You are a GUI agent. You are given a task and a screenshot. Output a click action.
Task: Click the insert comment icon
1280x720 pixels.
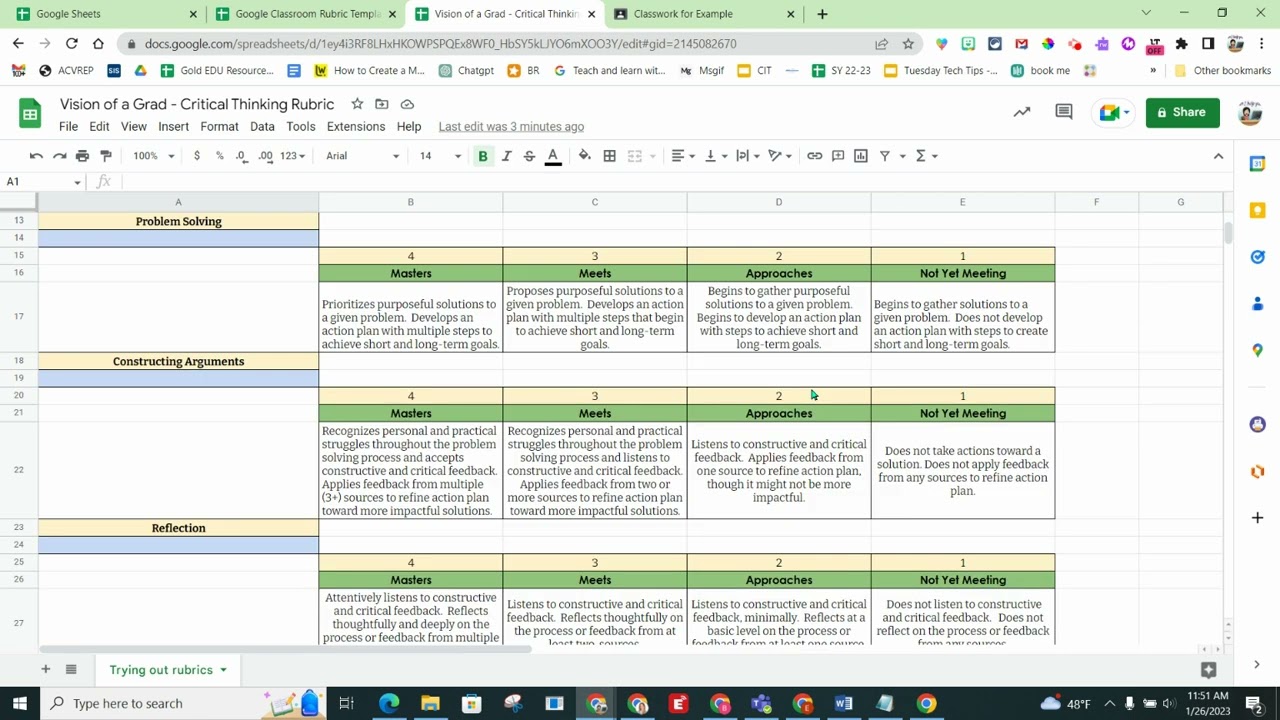(838, 156)
